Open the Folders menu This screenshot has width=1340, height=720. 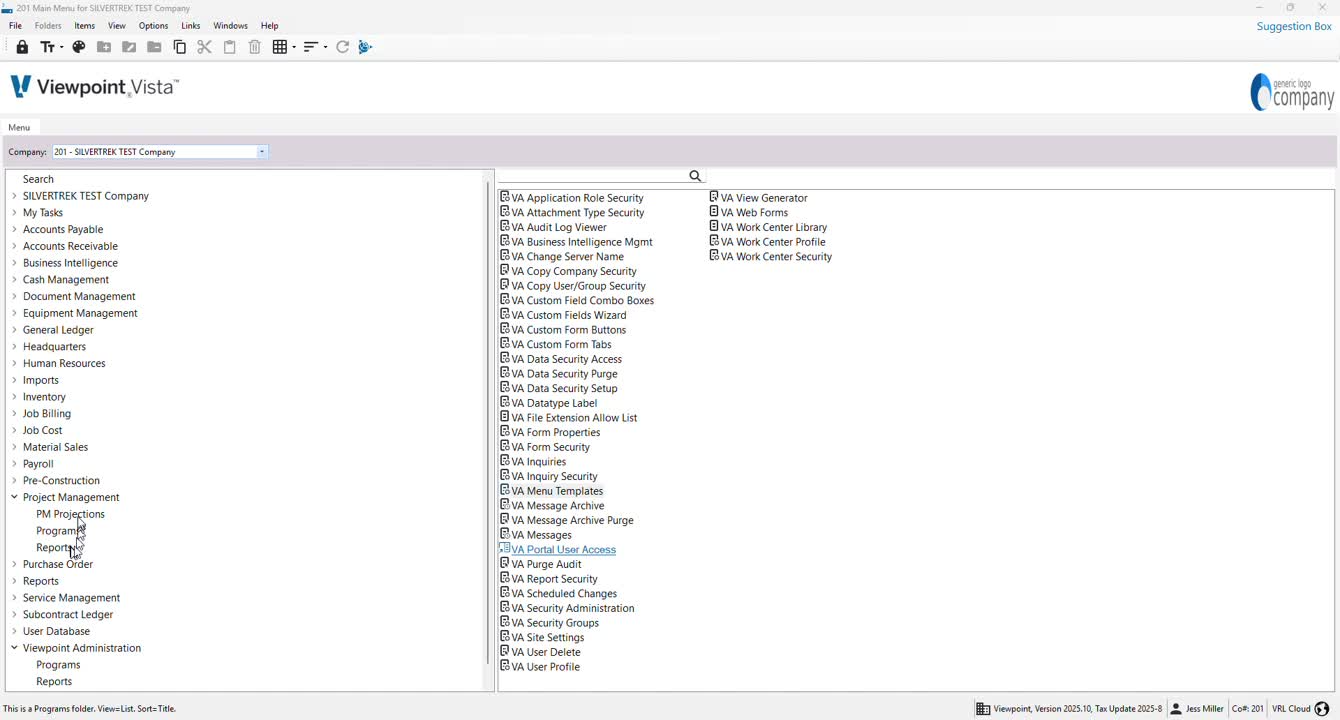tap(48, 26)
